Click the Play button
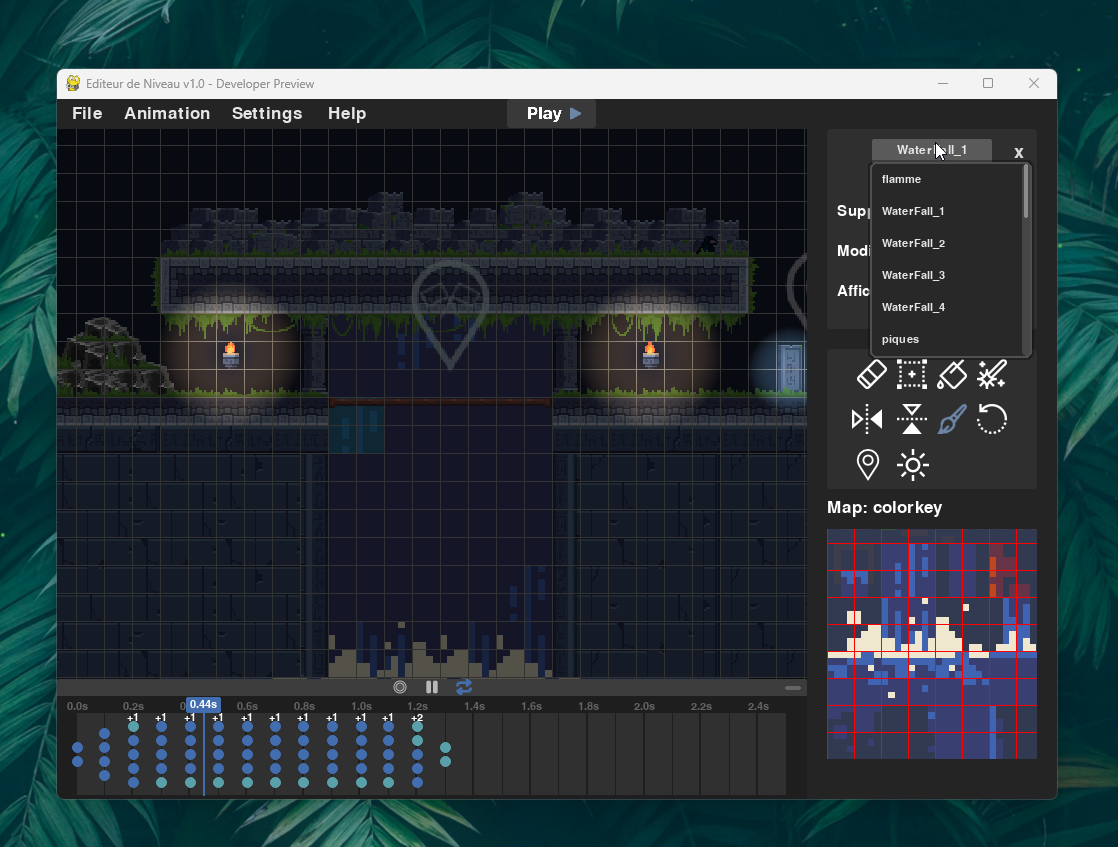Image resolution: width=1118 pixels, height=847 pixels. (551, 113)
